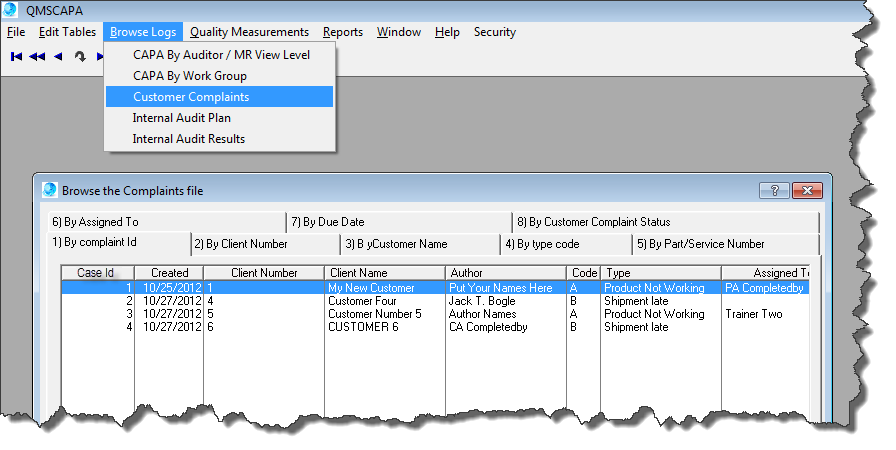The height and width of the screenshot is (450, 896).
Task: Switch to the By Client Number tab
Action: pos(241,244)
